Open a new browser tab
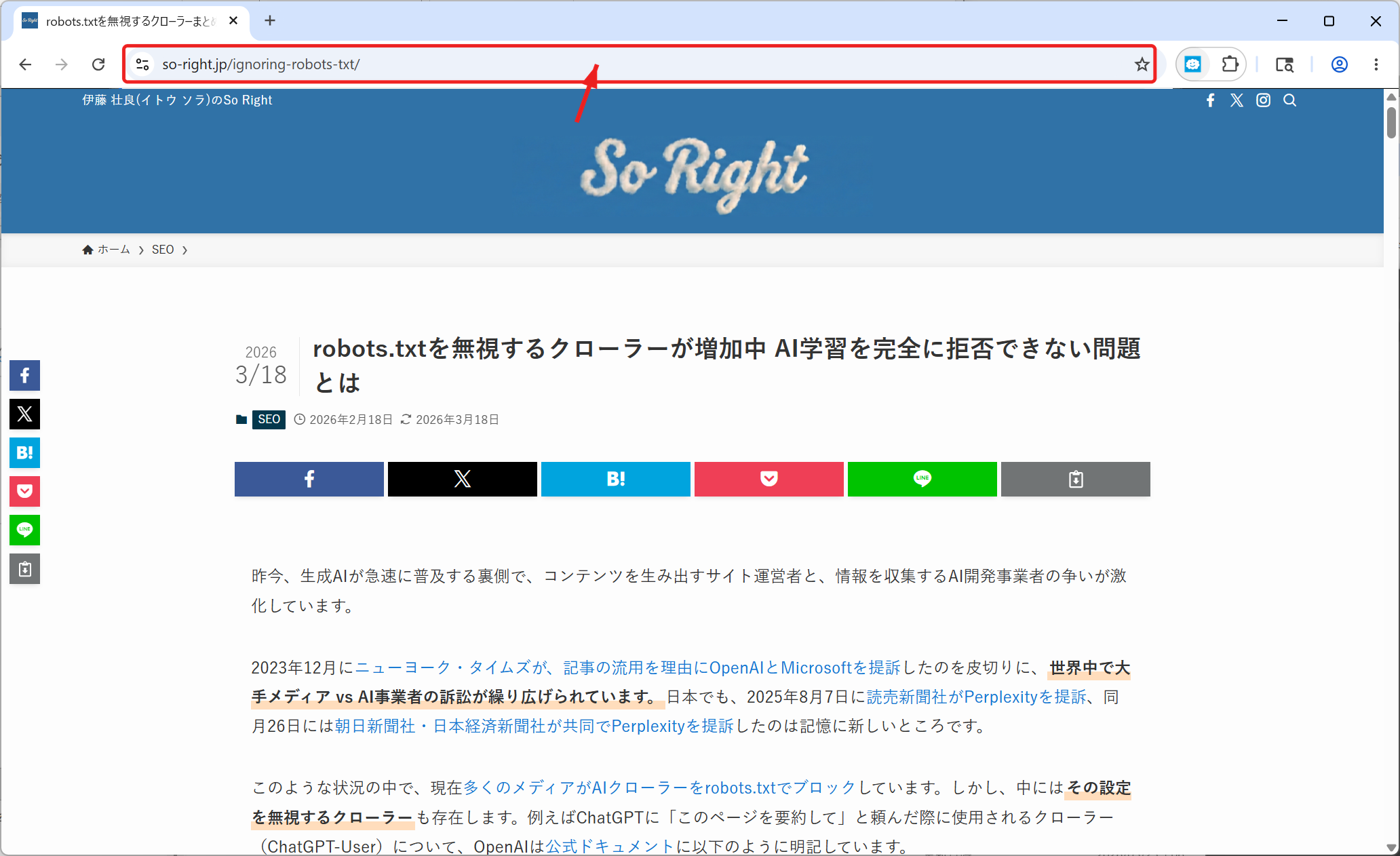 (x=270, y=21)
